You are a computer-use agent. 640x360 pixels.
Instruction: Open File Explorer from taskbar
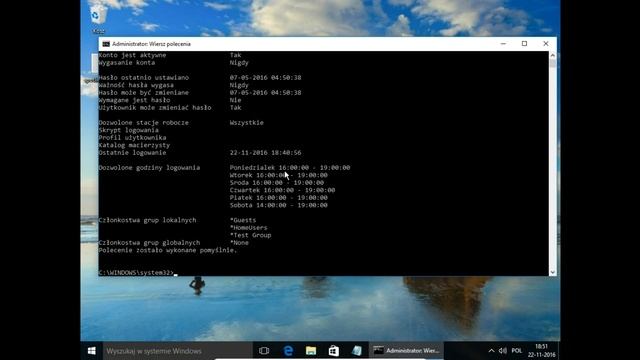(311, 351)
